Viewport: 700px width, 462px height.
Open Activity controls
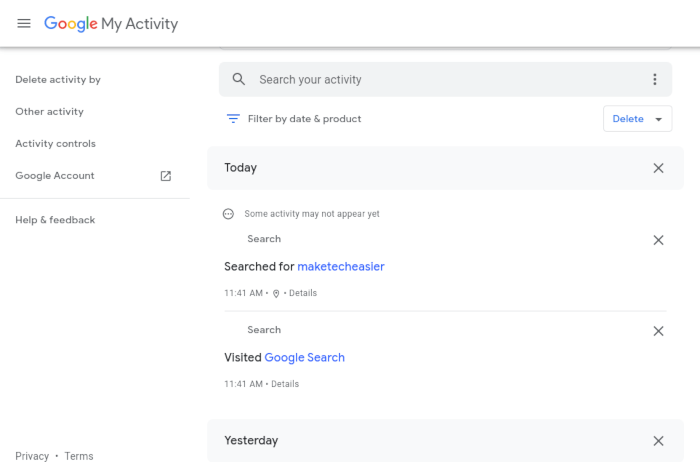pyautogui.click(x=55, y=144)
